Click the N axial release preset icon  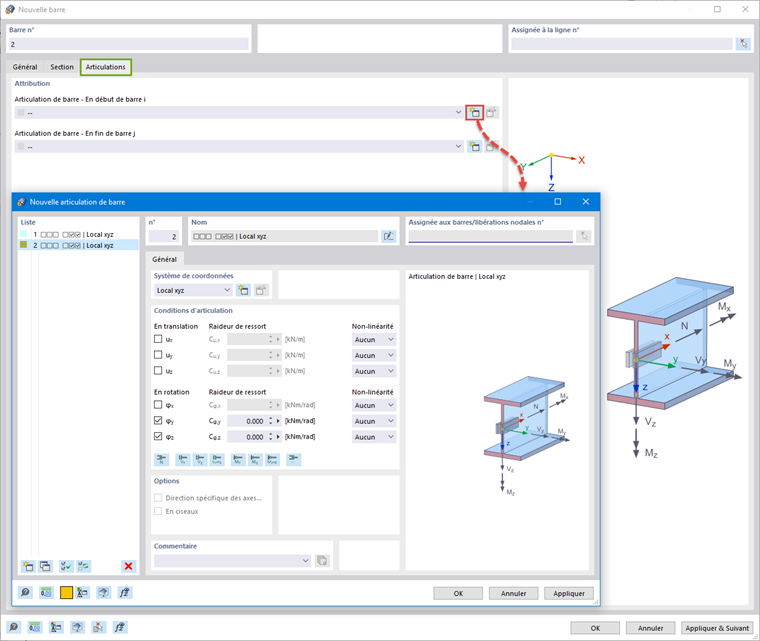point(161,459)
